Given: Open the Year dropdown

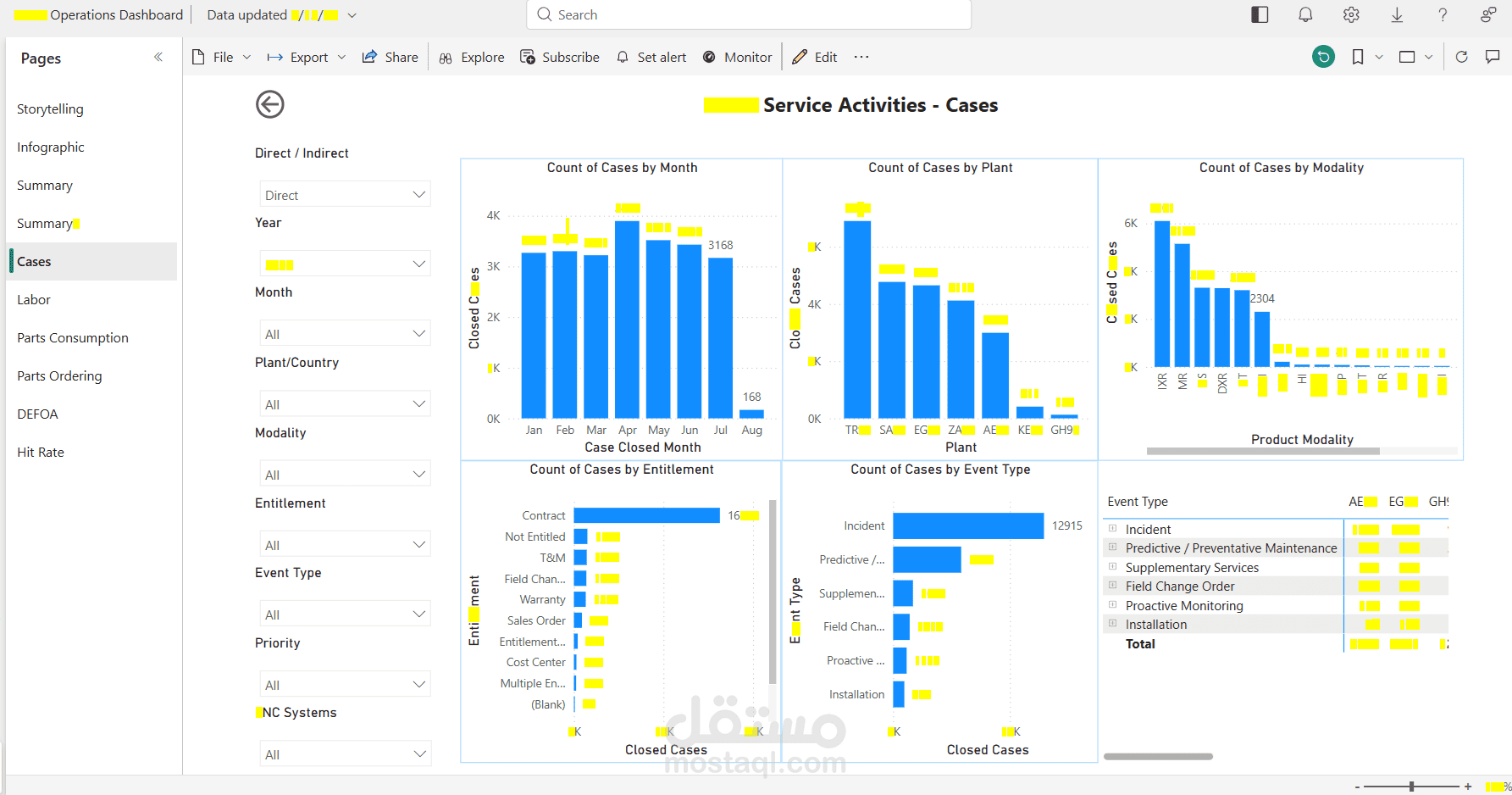Looking at the screenshot, I should tap(345, 264).
